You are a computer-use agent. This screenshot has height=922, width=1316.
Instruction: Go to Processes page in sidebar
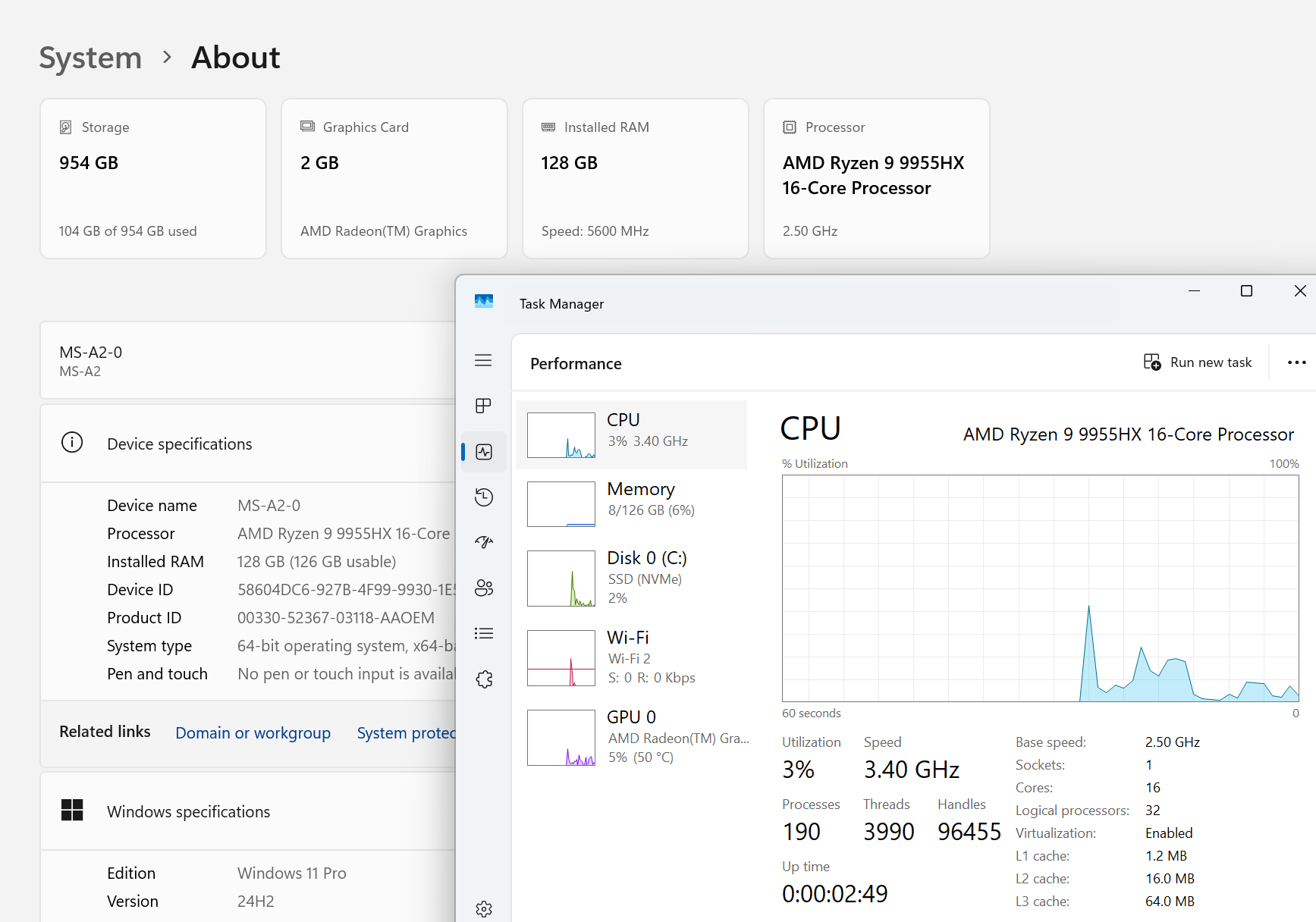pos(483,406)
